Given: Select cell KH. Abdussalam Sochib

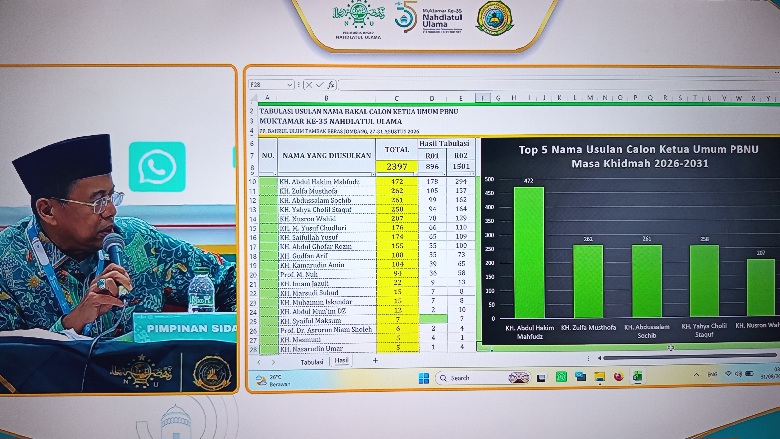Looking at the screenshot, I should pos(326,200).
